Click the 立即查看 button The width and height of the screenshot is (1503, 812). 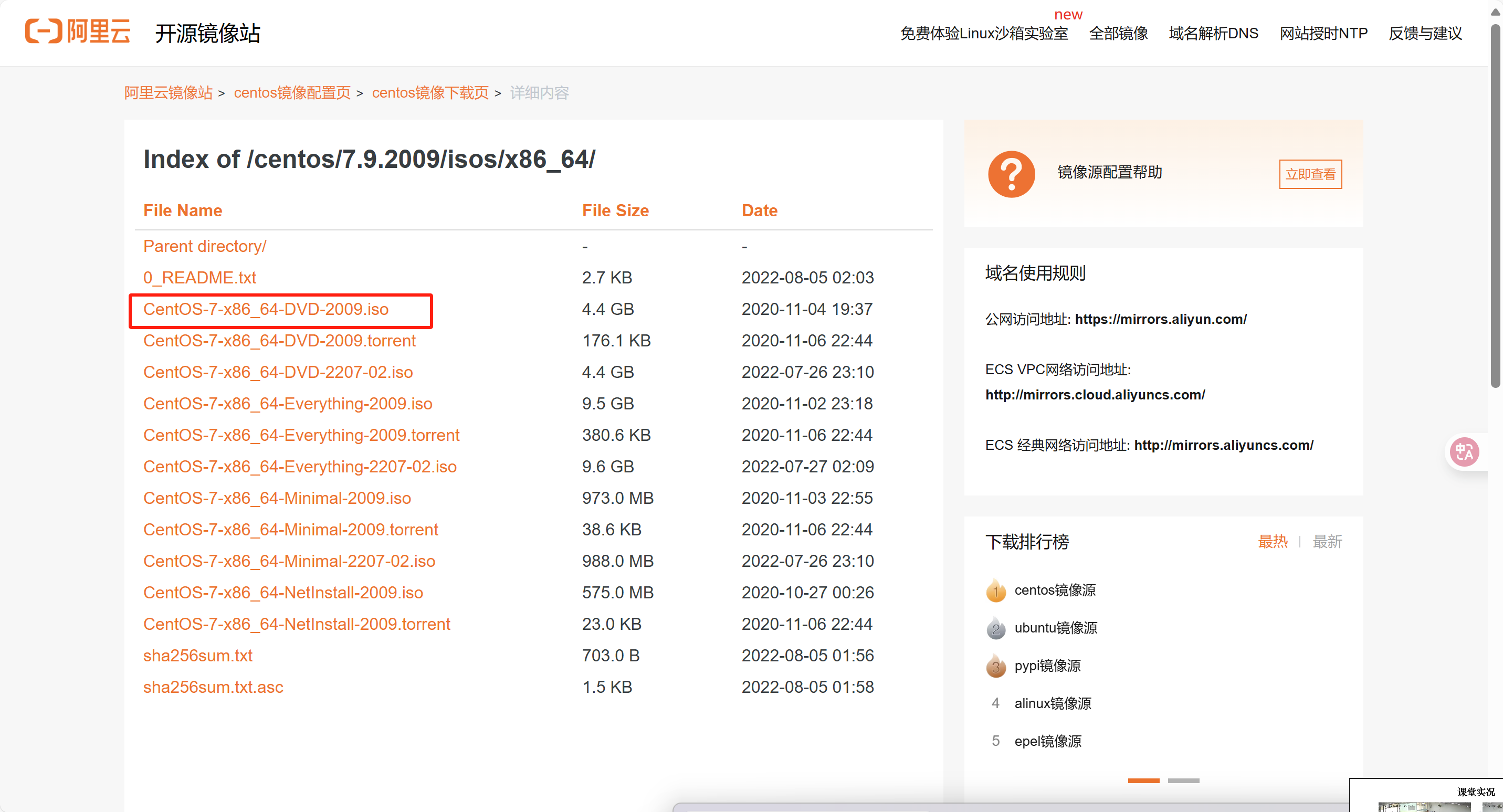click(x=1310, y=173)
